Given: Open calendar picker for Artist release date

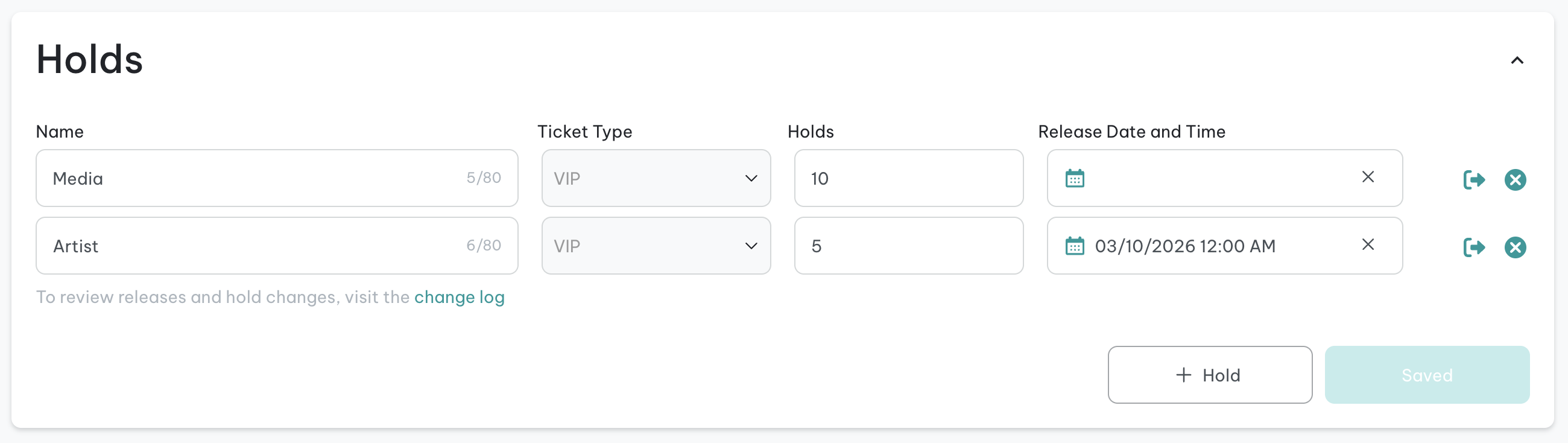Looking at the screenshot, I should (x=1075, y=246).
